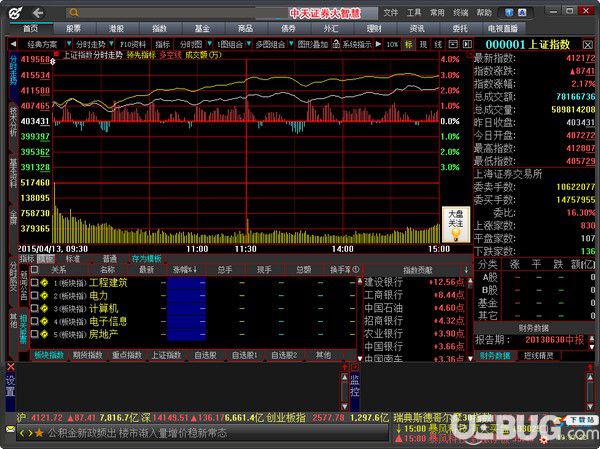This screenshot has width=600, height=449.
Task: Check the box for 工程建筑 row
Action: click(x=34, y=282)
